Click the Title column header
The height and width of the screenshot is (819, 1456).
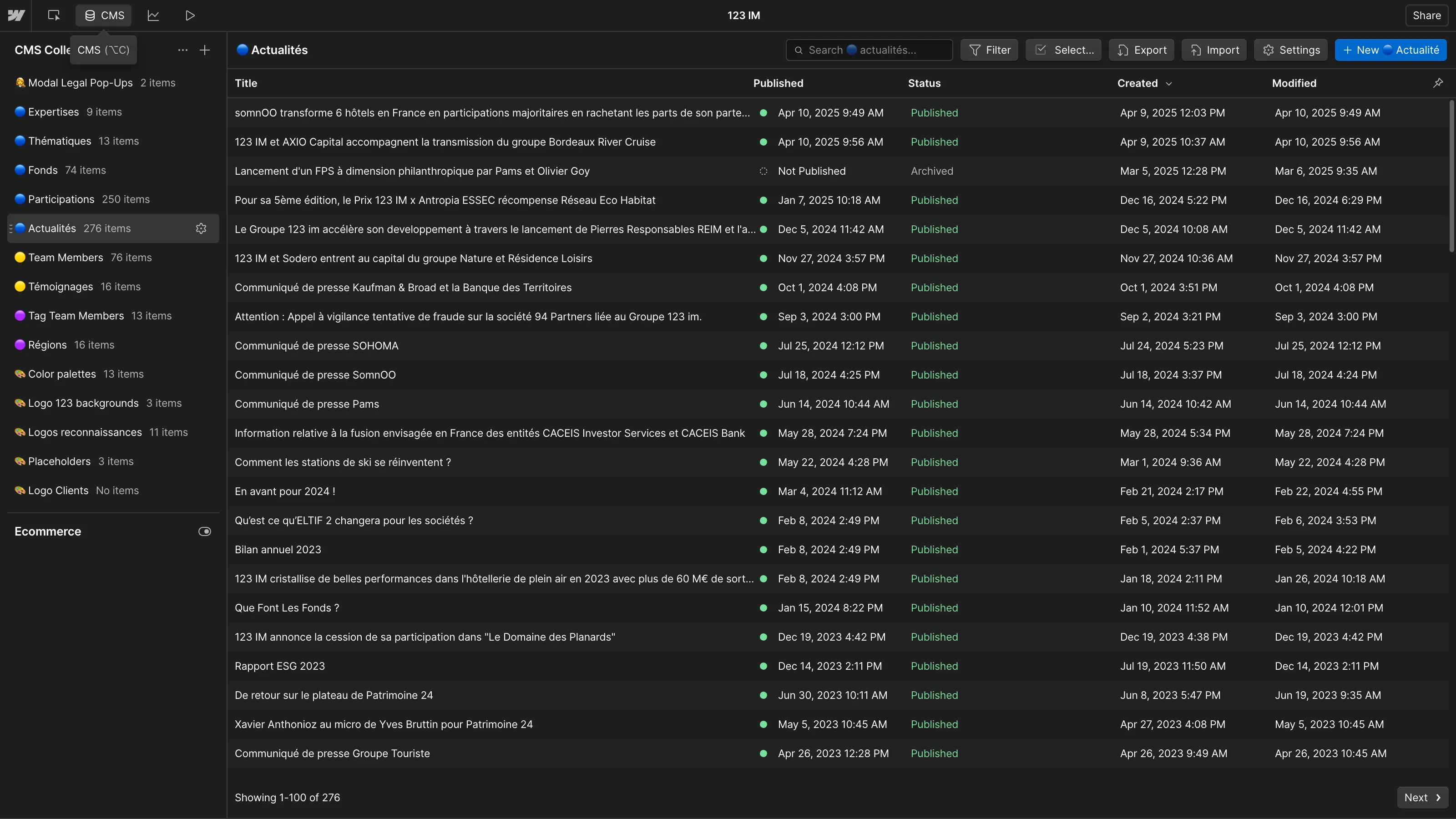[246, 83]
